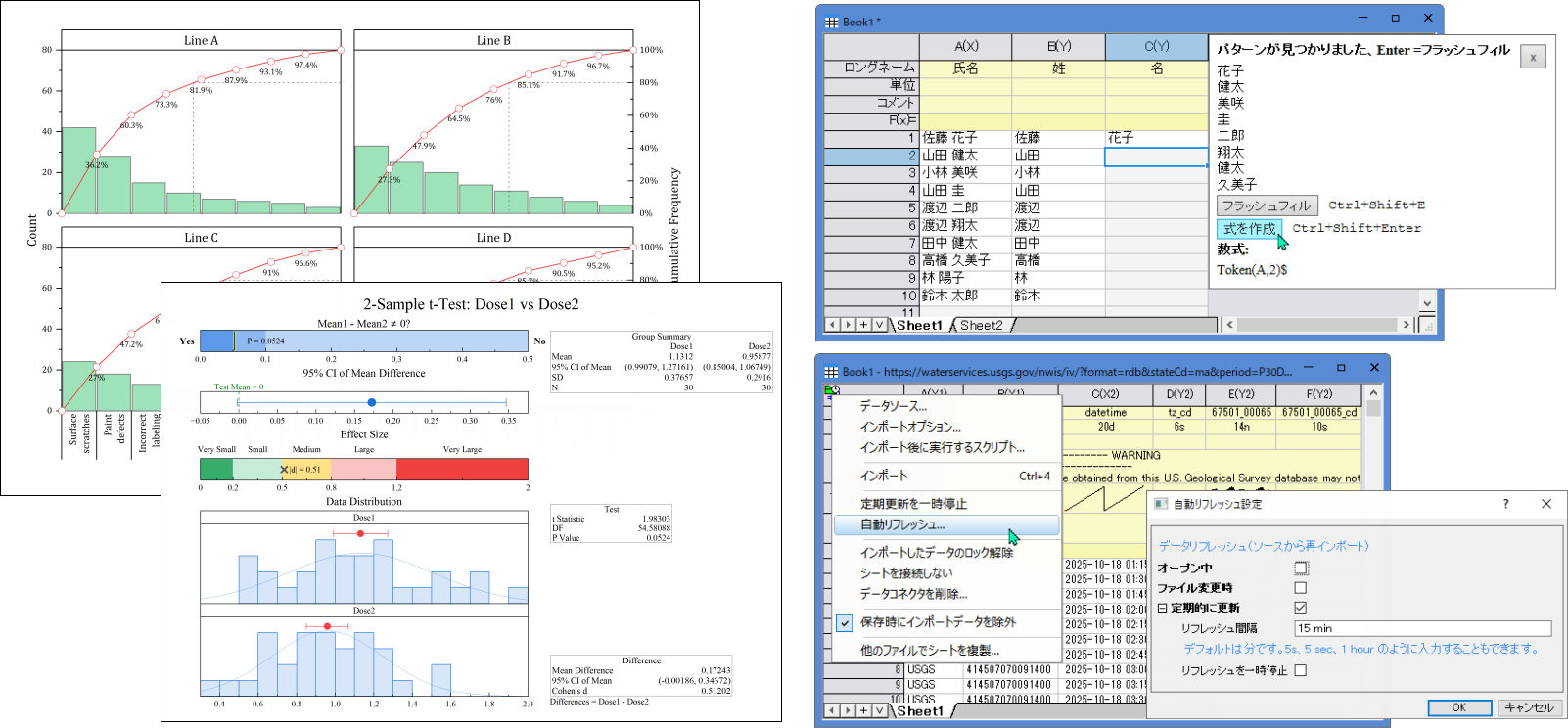Open the sheet list dropdown in USGS workbook
Screen dimensions: 1568x728
pos(879,710)
